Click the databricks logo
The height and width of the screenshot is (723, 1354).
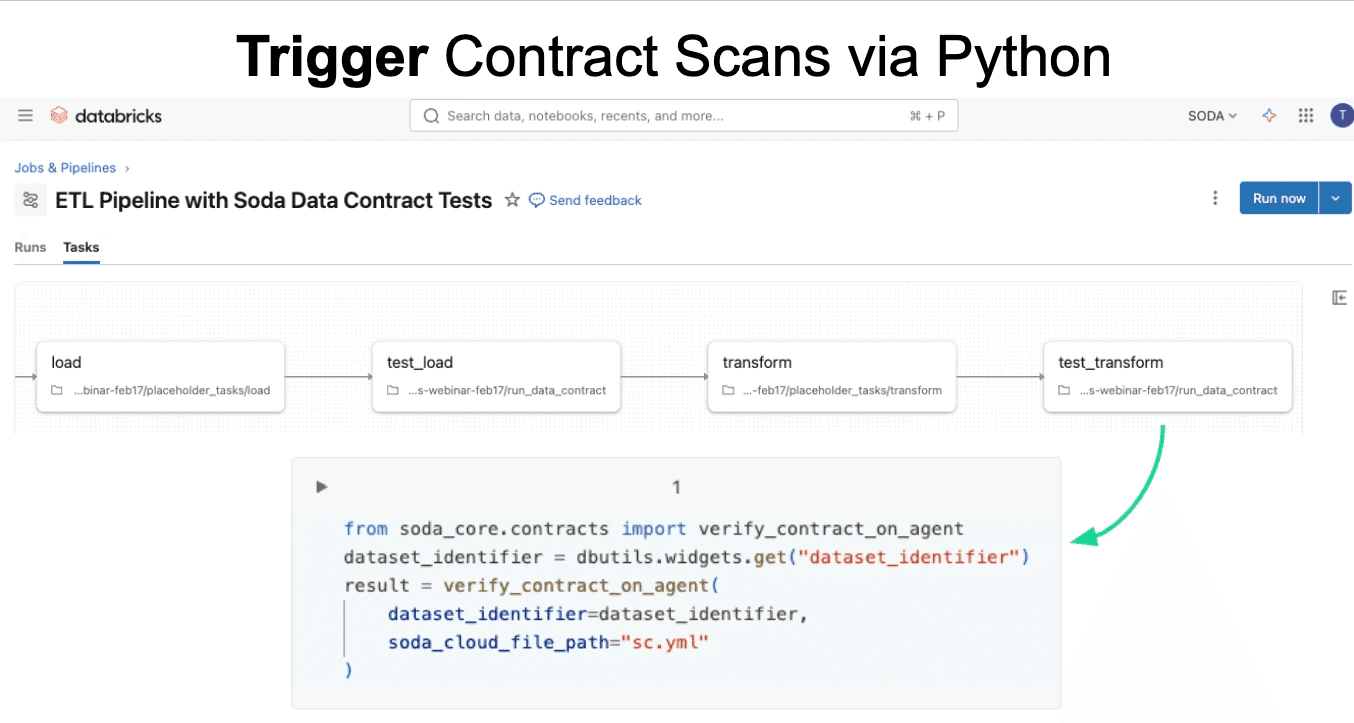pos(105,115)
